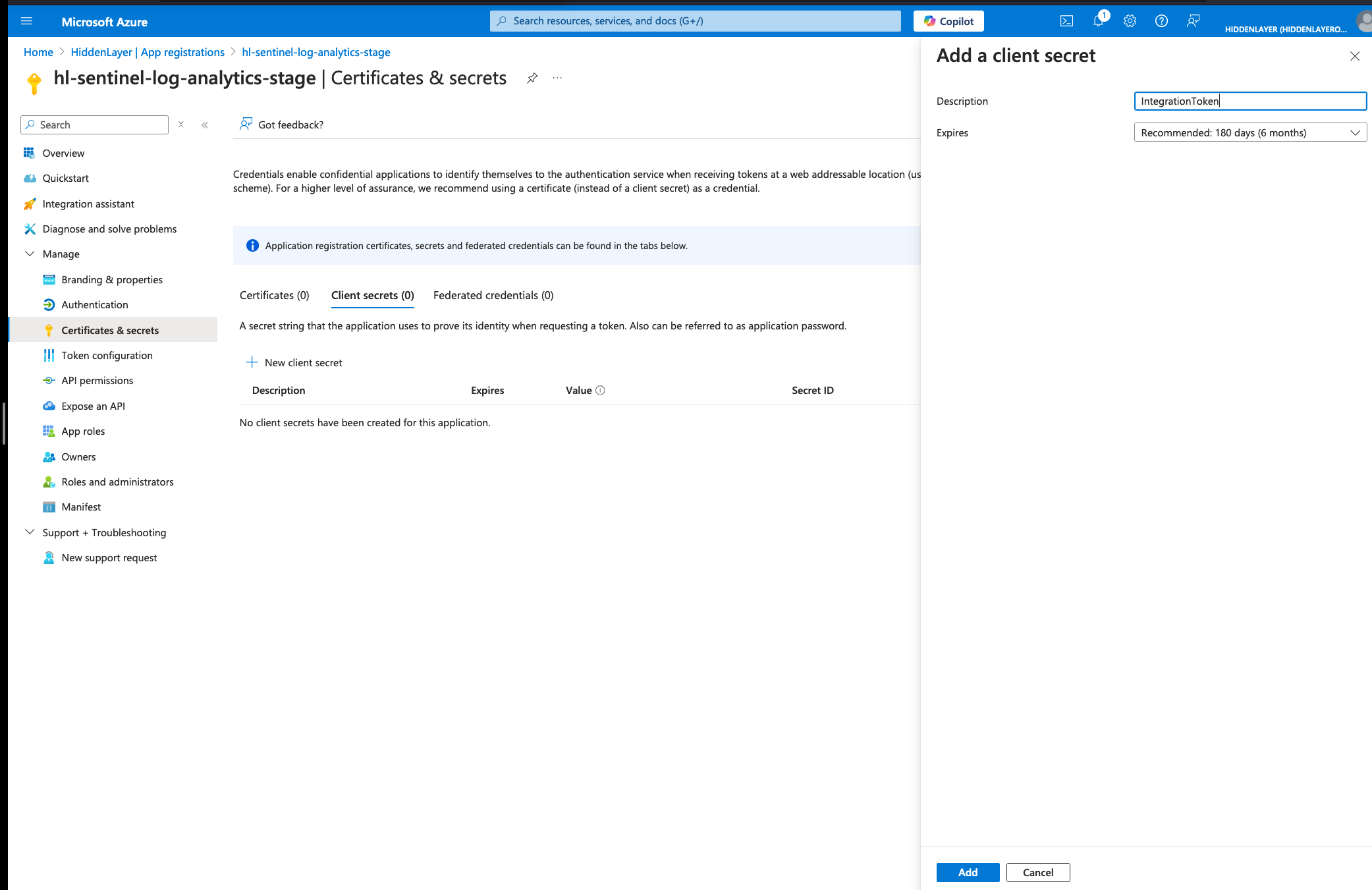Click the HiddenLayer App registrations breadcrumb
The height and width of the screenshot is (890, 1372).
[148, 52]
